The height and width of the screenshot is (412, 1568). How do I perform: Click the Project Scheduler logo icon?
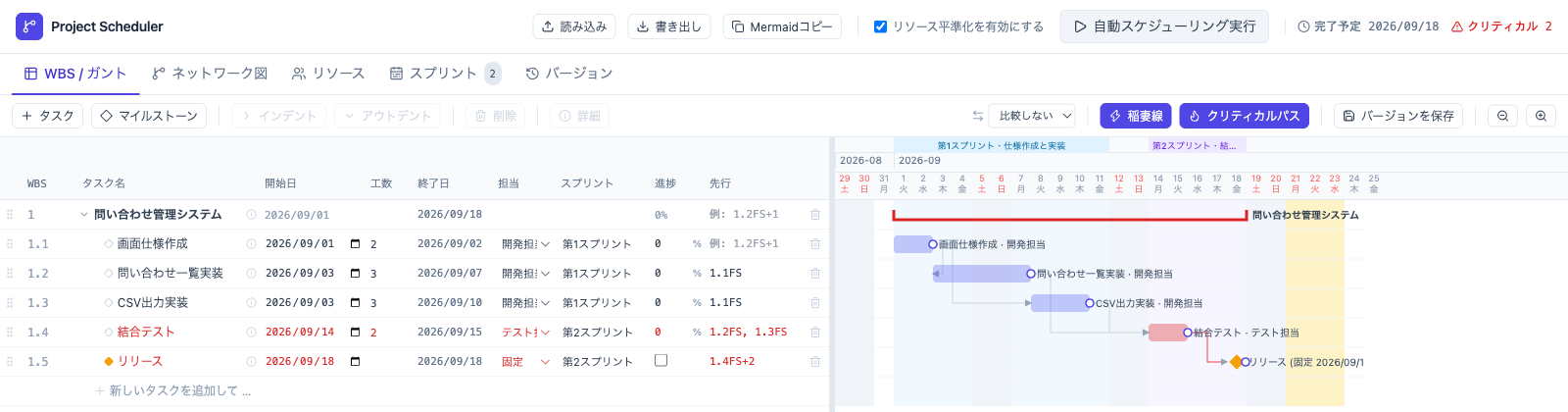29,26
